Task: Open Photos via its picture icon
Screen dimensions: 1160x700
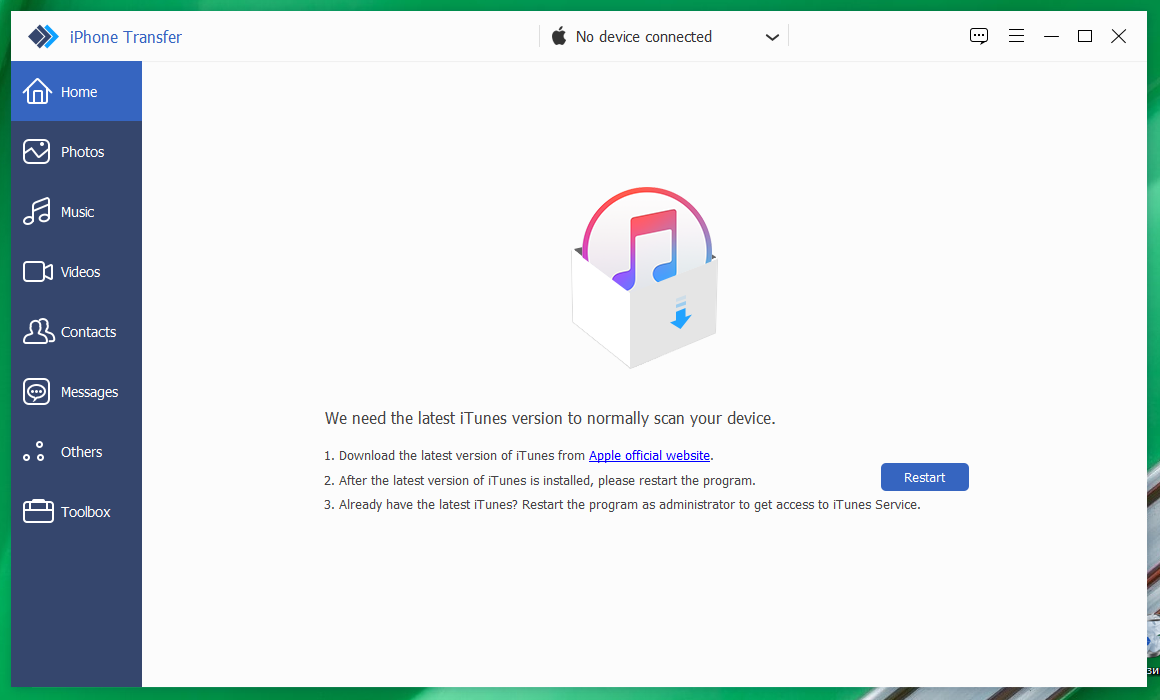Action: [36, 152]
